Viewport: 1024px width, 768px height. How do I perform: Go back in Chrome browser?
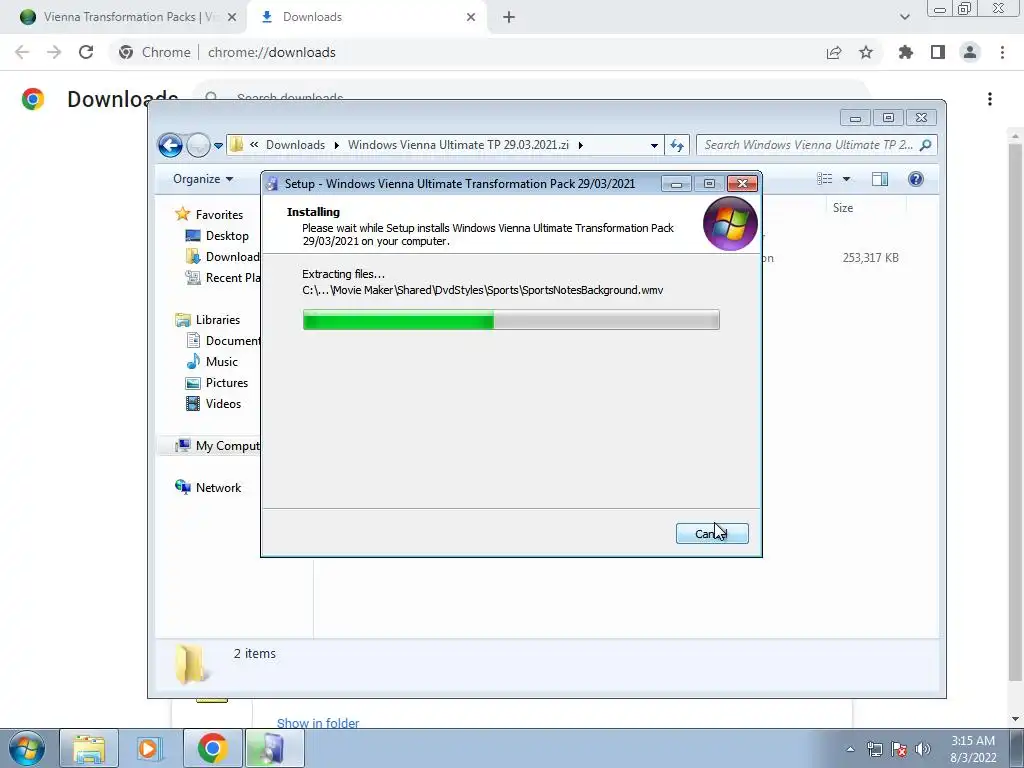pyautogui.click(x=22, y=52)
